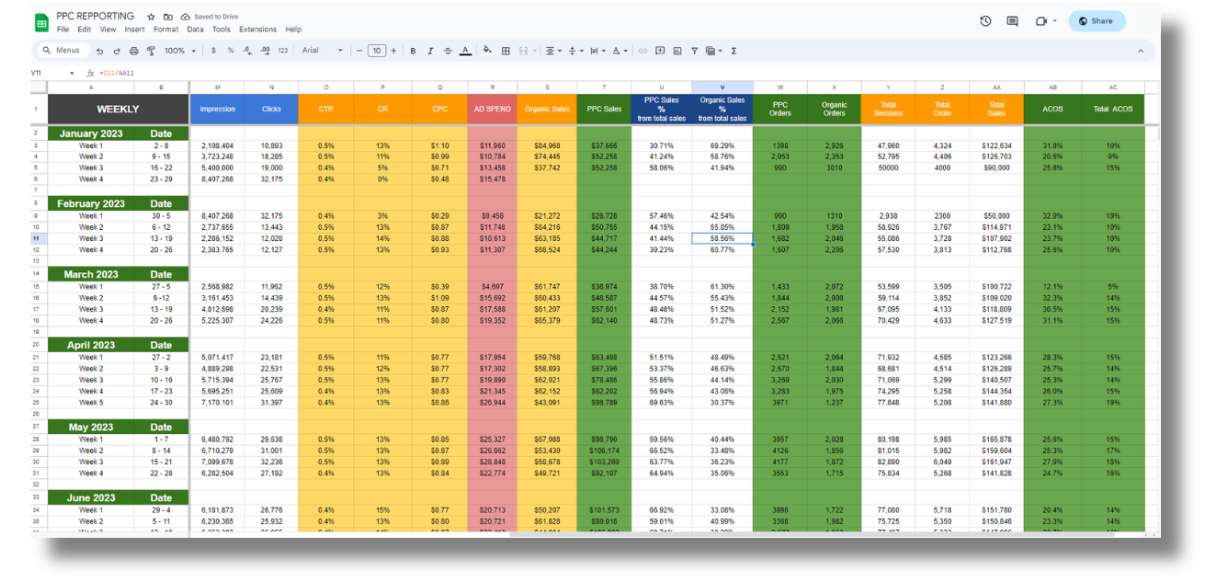Image resolution: width=1230 pixels, height=582 pixels.
Task: Open the borders tool
Action: click(505, 51)
